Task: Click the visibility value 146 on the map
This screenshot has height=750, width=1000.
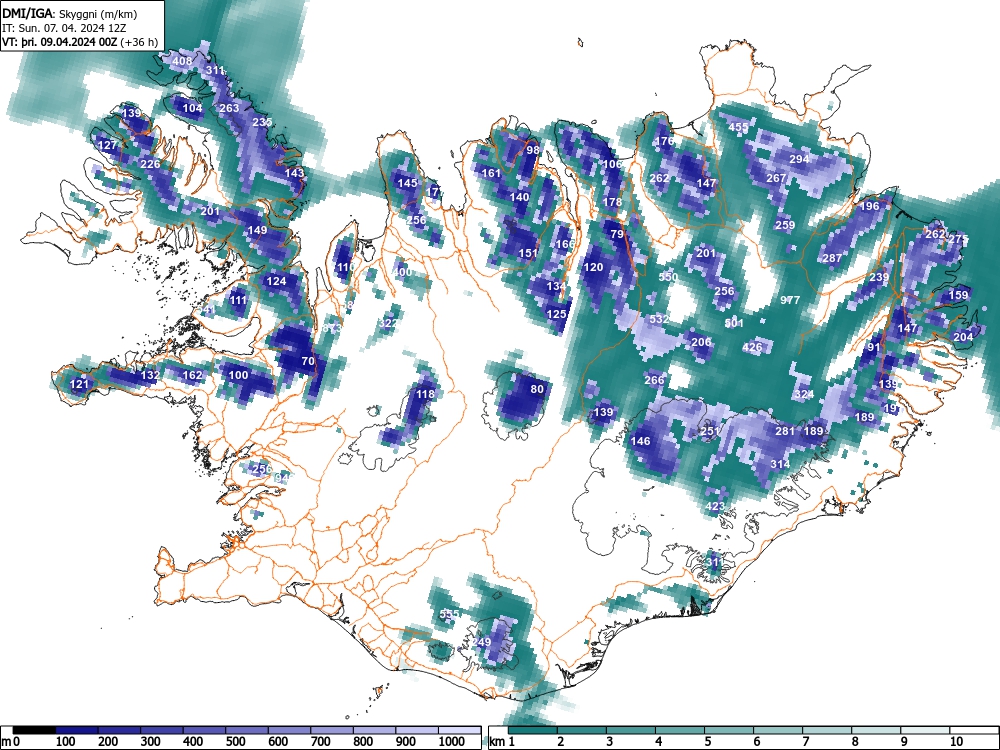Action: pos(640,441)
